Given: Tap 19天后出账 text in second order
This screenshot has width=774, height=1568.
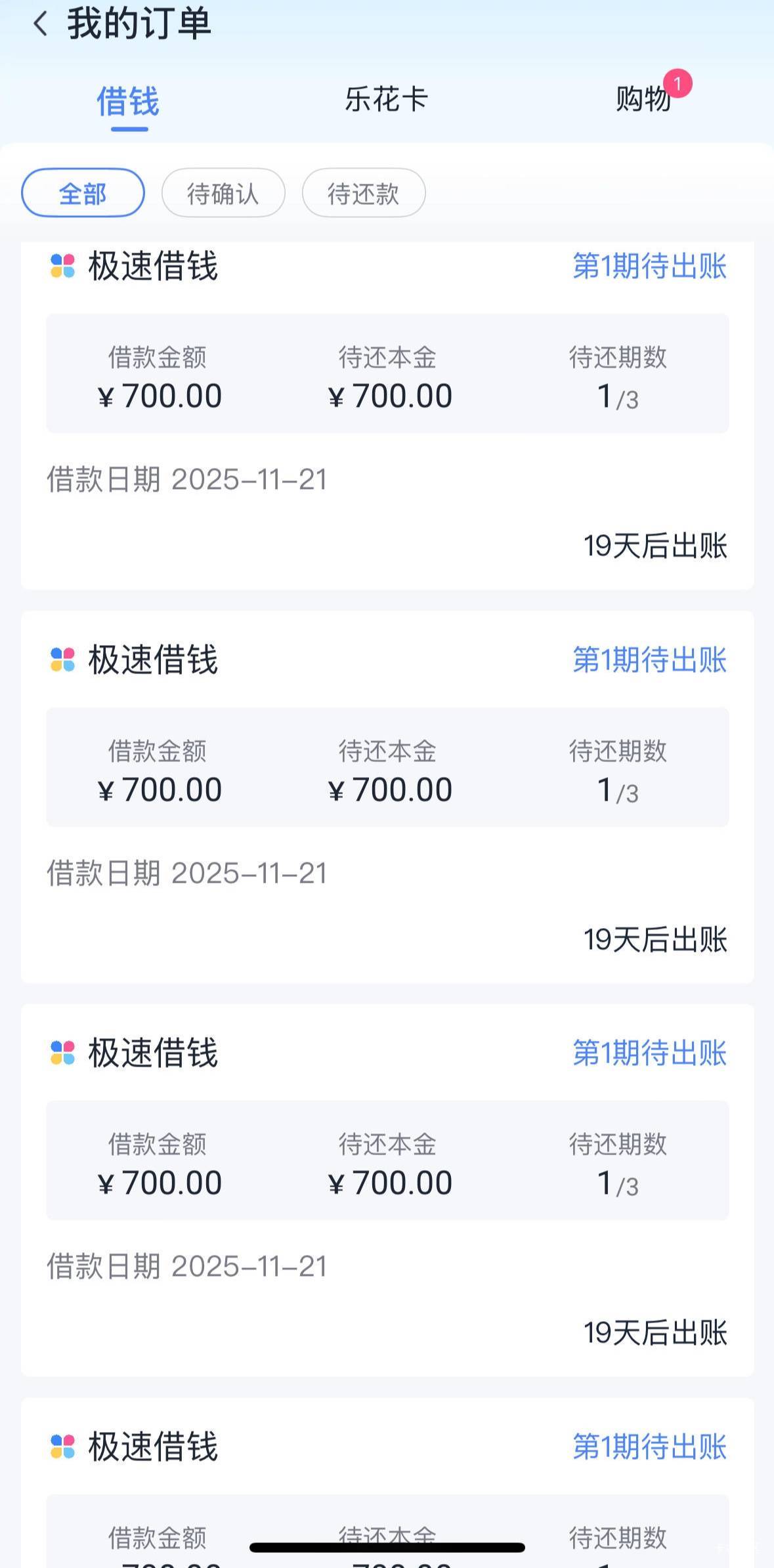Looking at the screenshot, I should pyautogui.click(x=655, y=939).
